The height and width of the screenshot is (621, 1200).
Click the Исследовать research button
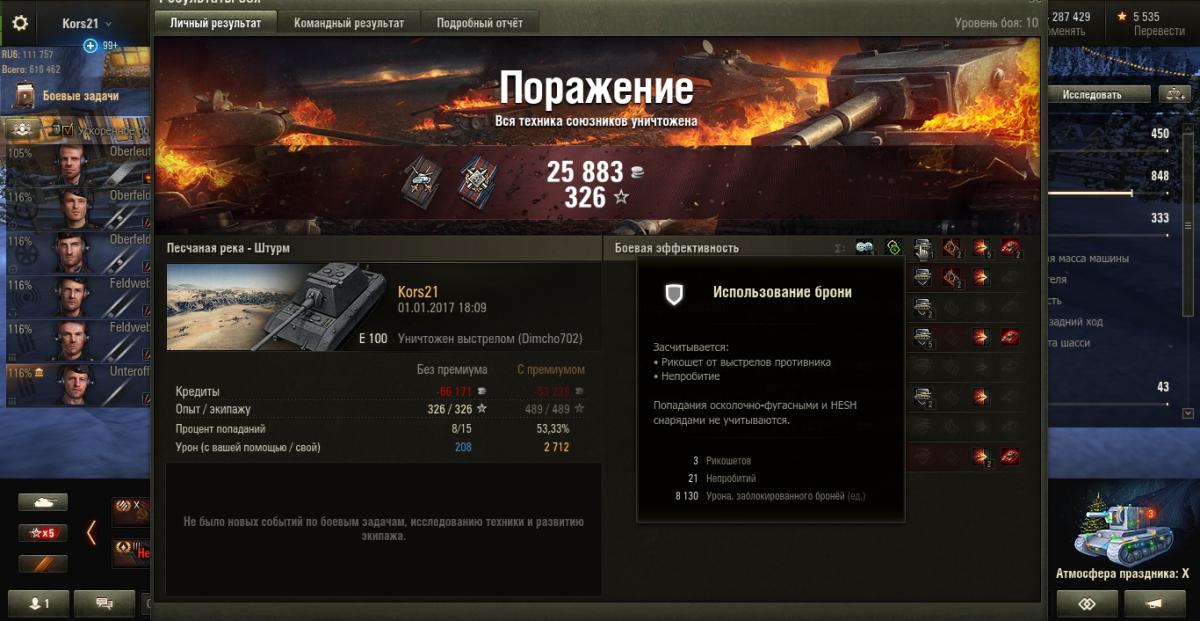tap(1092, 95)
